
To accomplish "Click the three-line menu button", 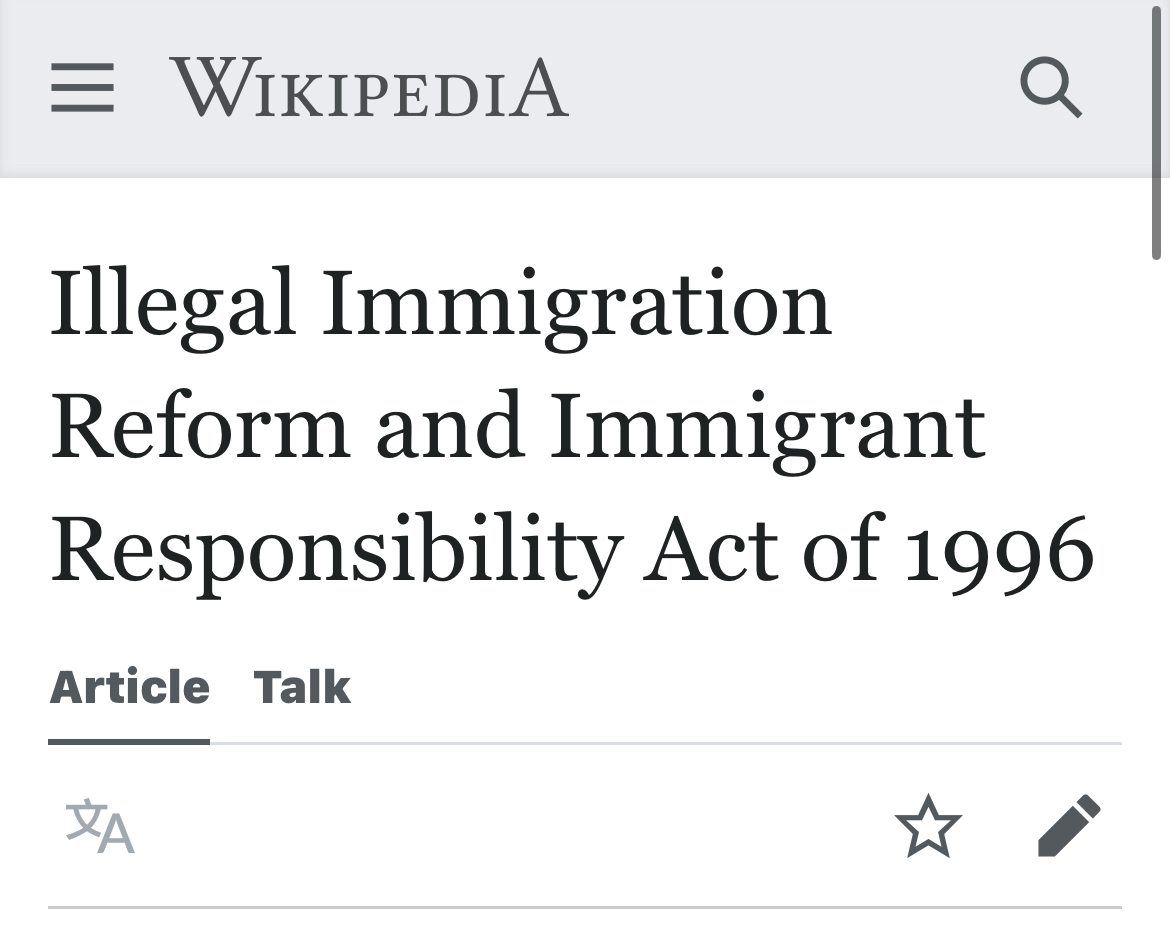I will coord(82,88).
